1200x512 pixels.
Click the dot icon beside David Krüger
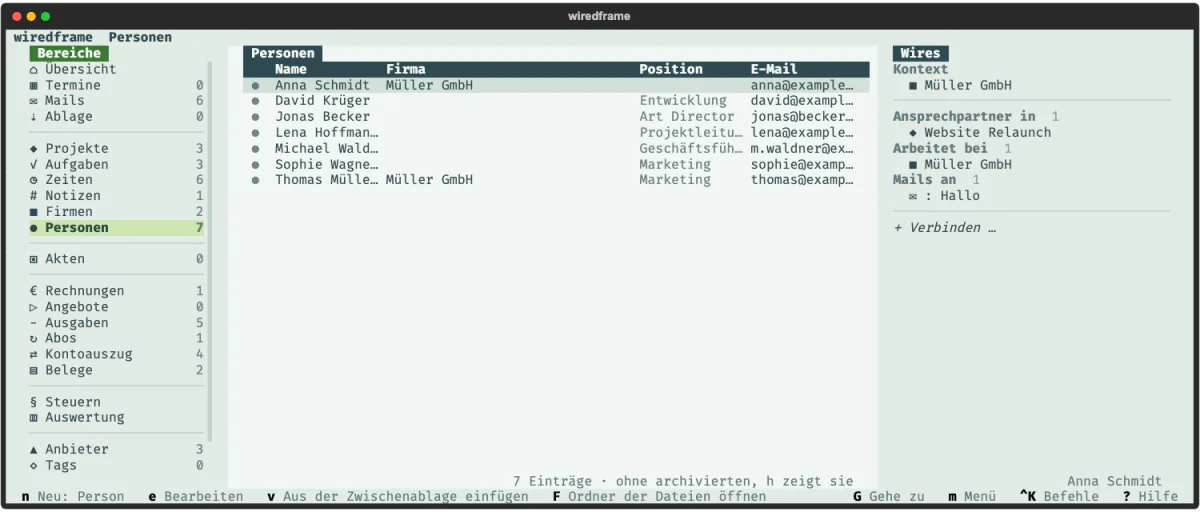pyautogui.click(x=255, y=101)
